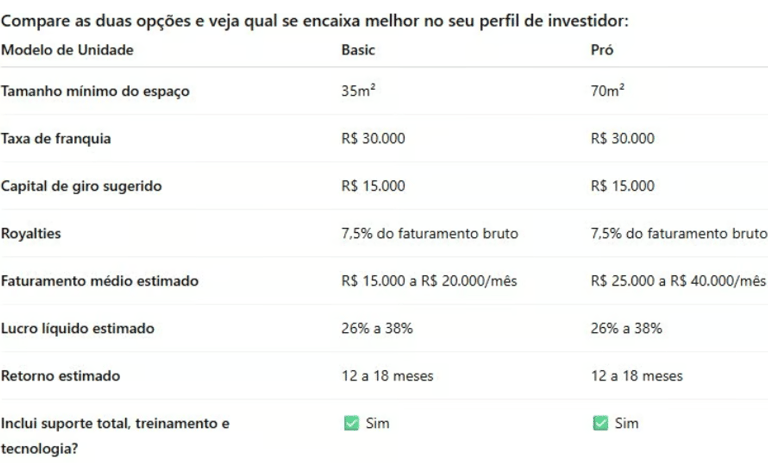Select Pró 12 a 18 meses value
This screenshot has height=466, width=768.
637,376
